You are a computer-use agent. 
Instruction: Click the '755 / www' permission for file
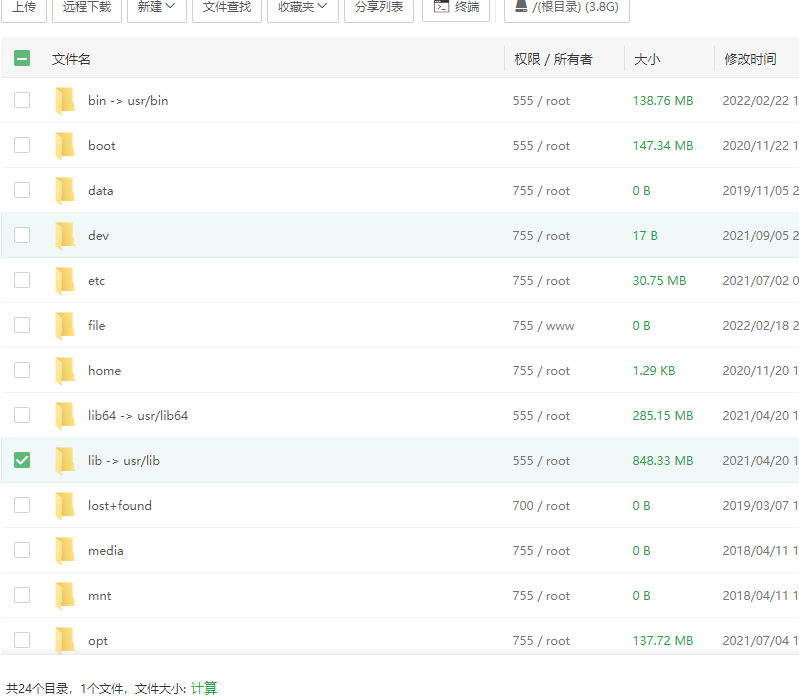click(543, 326)
